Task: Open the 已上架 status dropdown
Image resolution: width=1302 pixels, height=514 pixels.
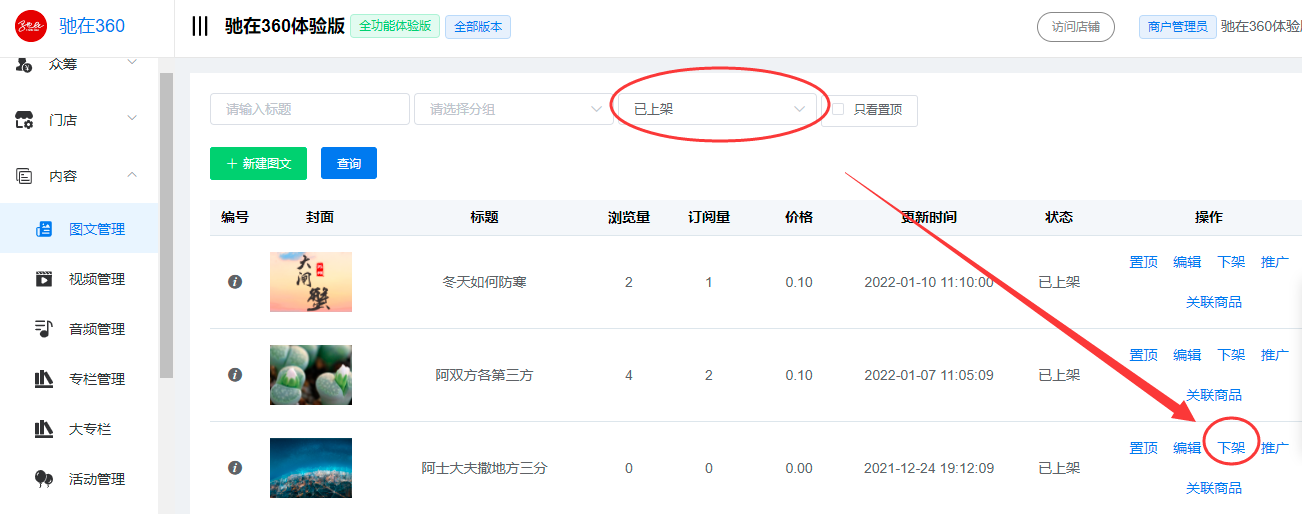Action: coord(718,109)
